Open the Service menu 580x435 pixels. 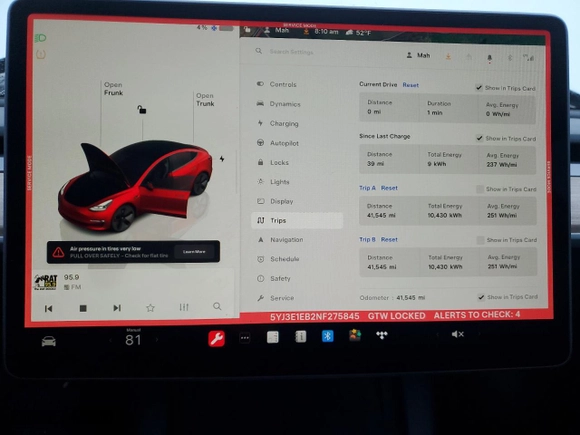click(281, 298)
